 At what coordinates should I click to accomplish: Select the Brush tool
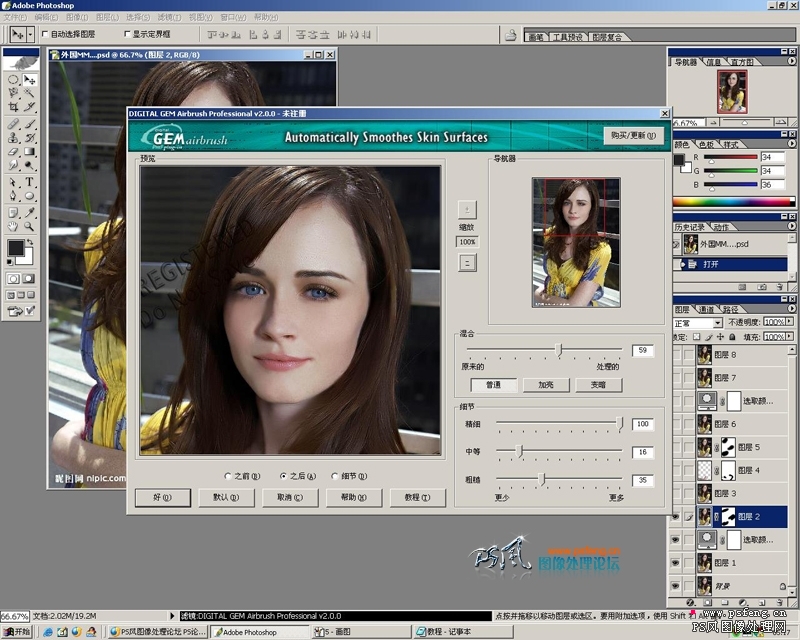click(x=30, y=124)
